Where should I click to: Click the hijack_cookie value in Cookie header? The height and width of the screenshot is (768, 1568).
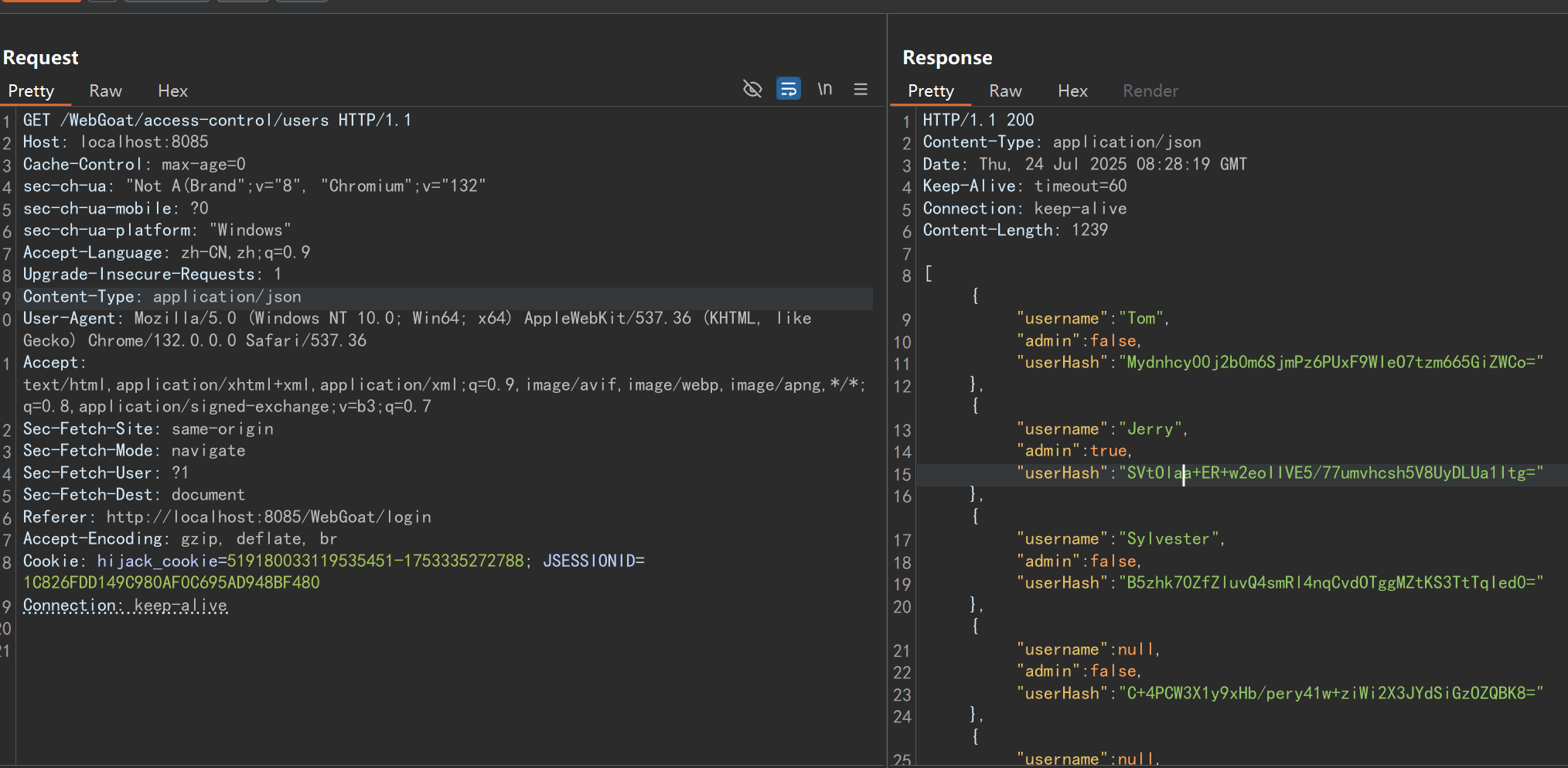pos(376,561)
